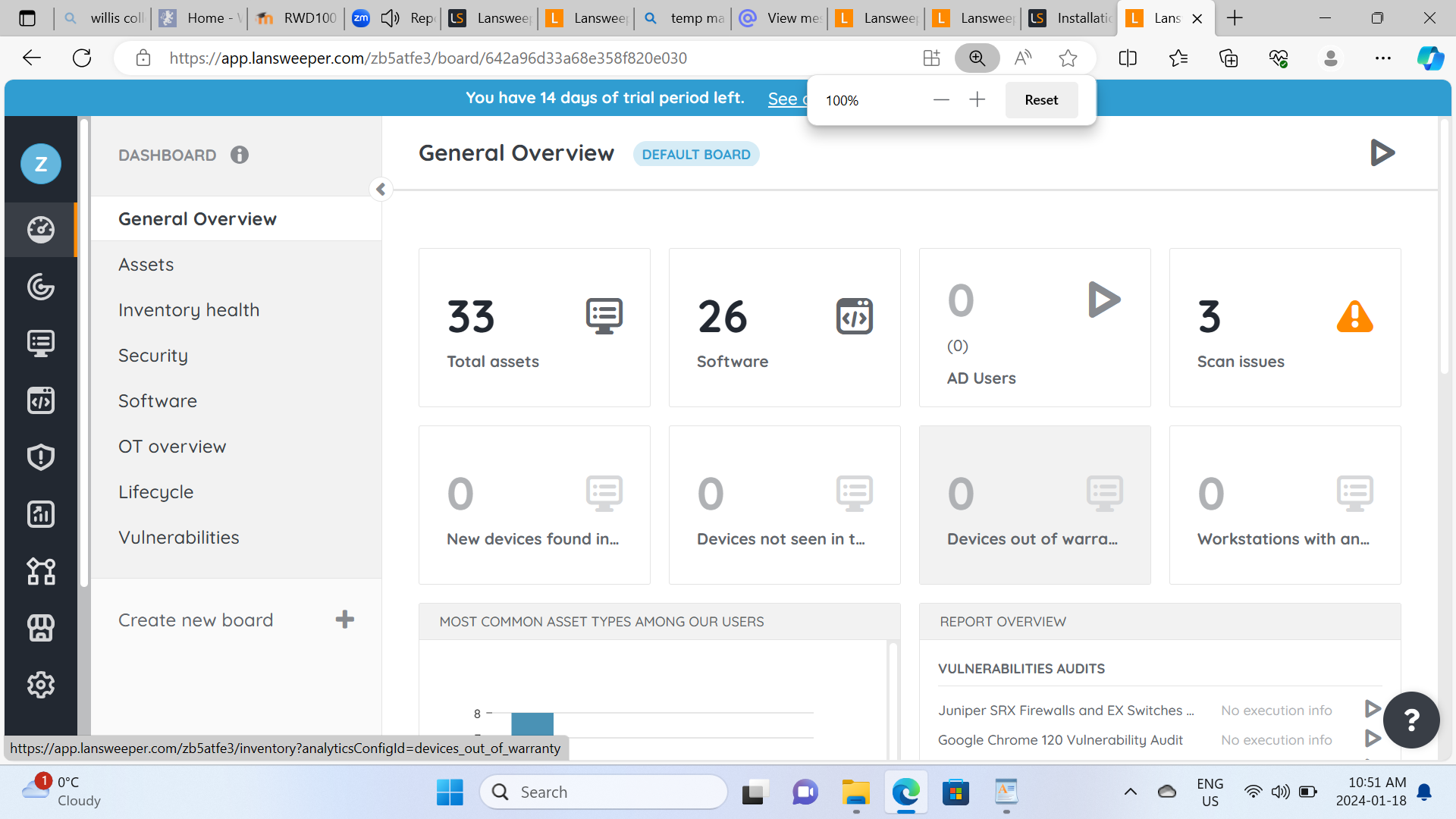Open the bar-chart reports icon in left rail
This screenshot has height=819, width=1456.
click(x=41, y=514)
